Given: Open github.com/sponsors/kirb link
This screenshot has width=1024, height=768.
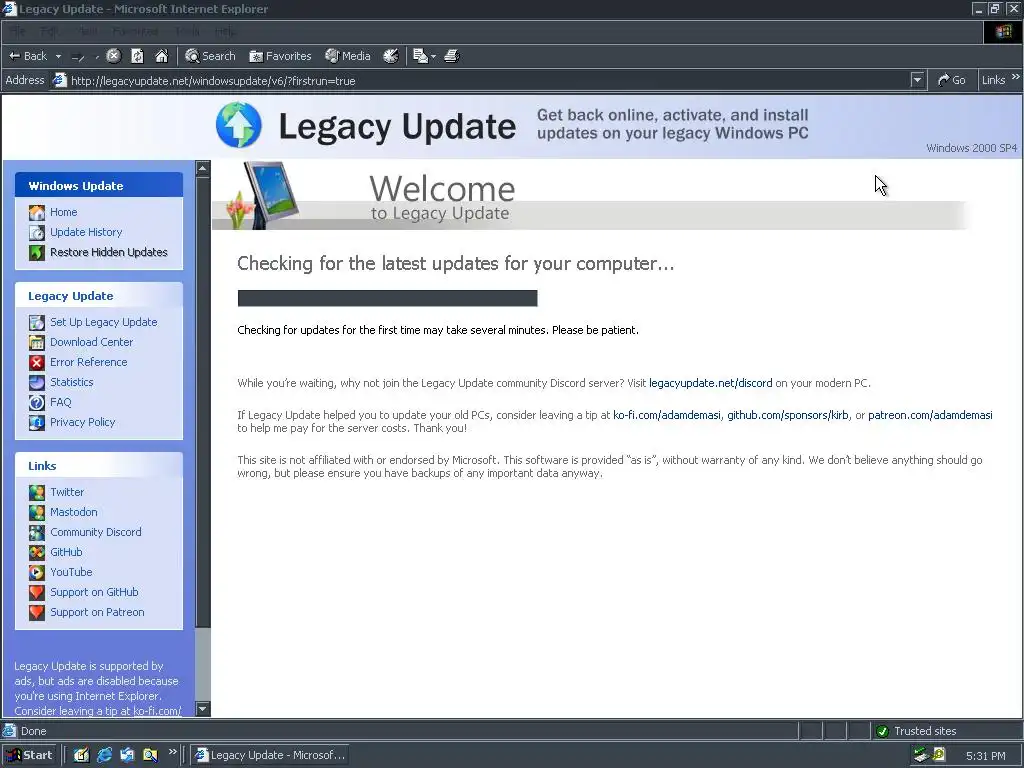Looking at the screenshot, I should pos(788,415).
